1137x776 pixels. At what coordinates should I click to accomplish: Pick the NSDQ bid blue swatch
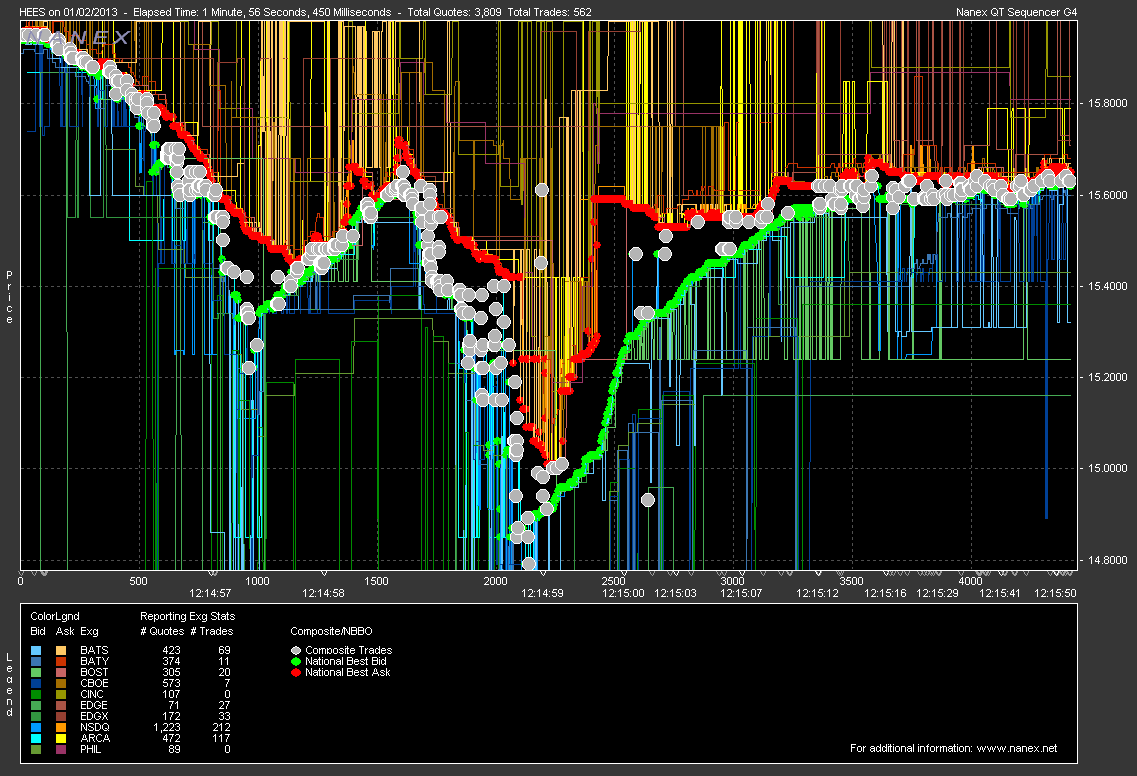click(37, 727)
